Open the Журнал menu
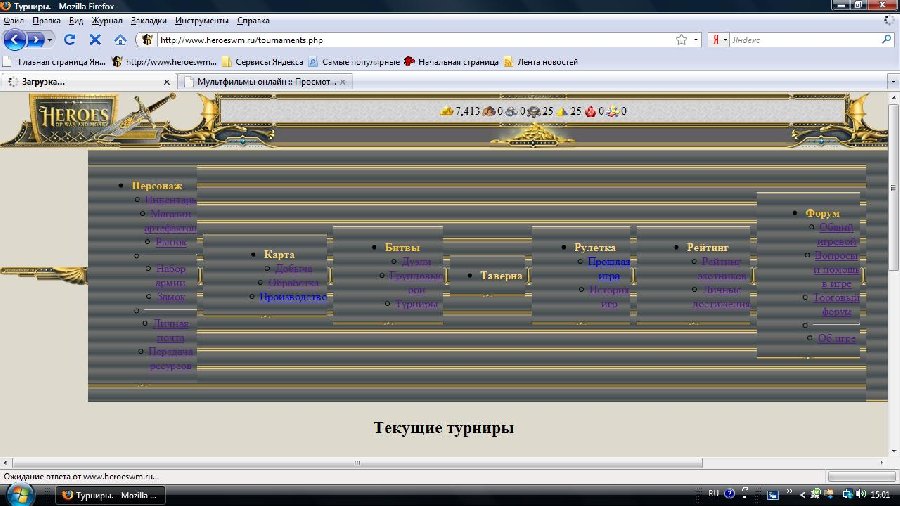The image size is (900, 506). pos(107,21)
